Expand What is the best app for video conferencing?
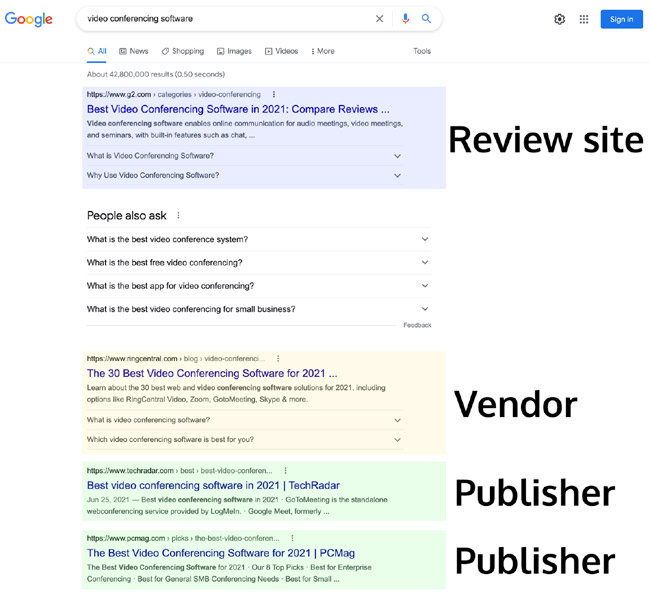This screenshot has width=650, height=593. click(x=259, y=286)
